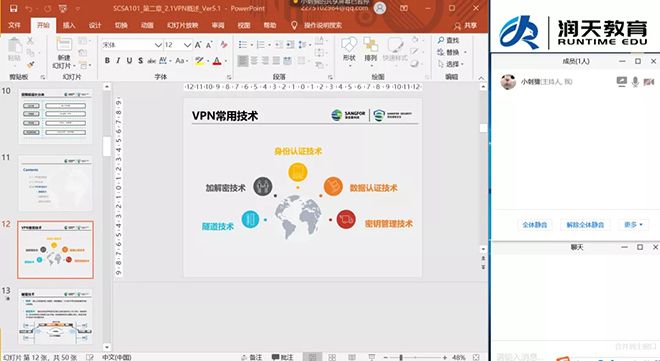Toggle Italic text formatting
This screenshot has width=660, height=361.
(x=118, y=61)
